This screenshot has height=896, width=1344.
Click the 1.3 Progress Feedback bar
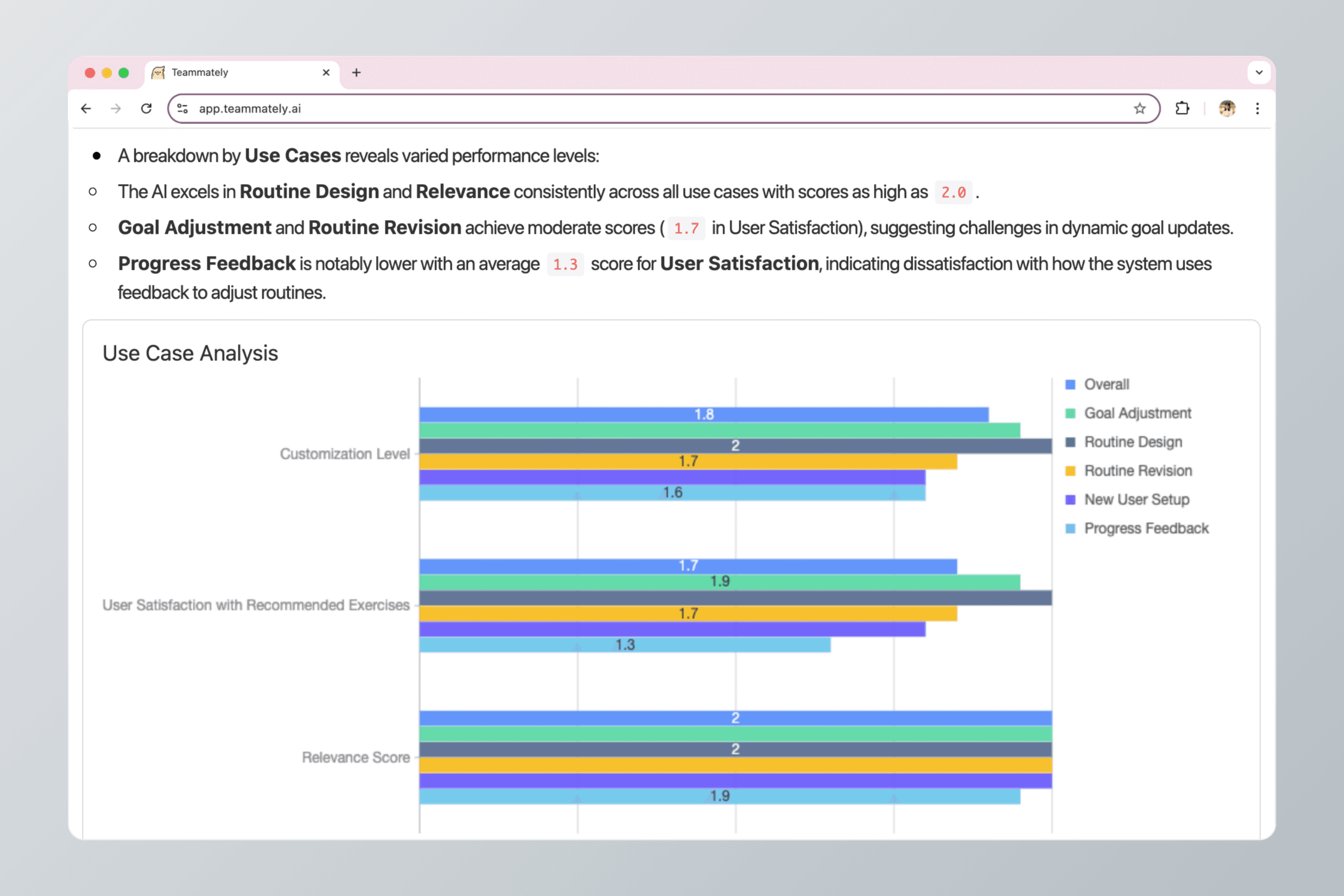[625, 645]
